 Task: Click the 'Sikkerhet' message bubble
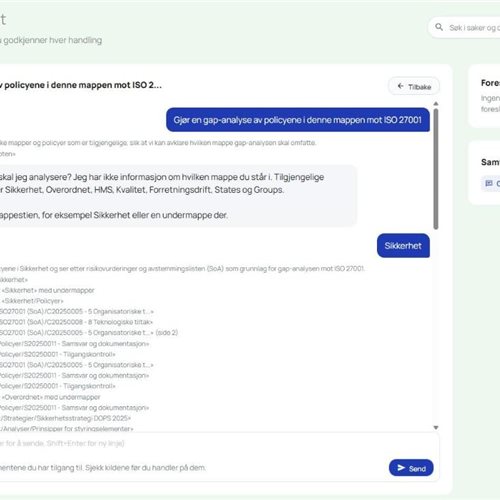click(x=403, y=246)
